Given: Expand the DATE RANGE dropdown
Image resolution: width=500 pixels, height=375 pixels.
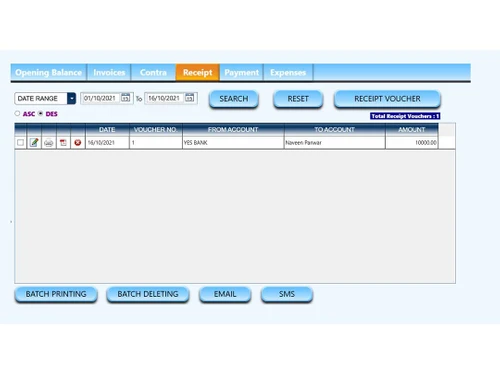Looking at the screenshot, I should pyautogui.click(x=71, y=98).
